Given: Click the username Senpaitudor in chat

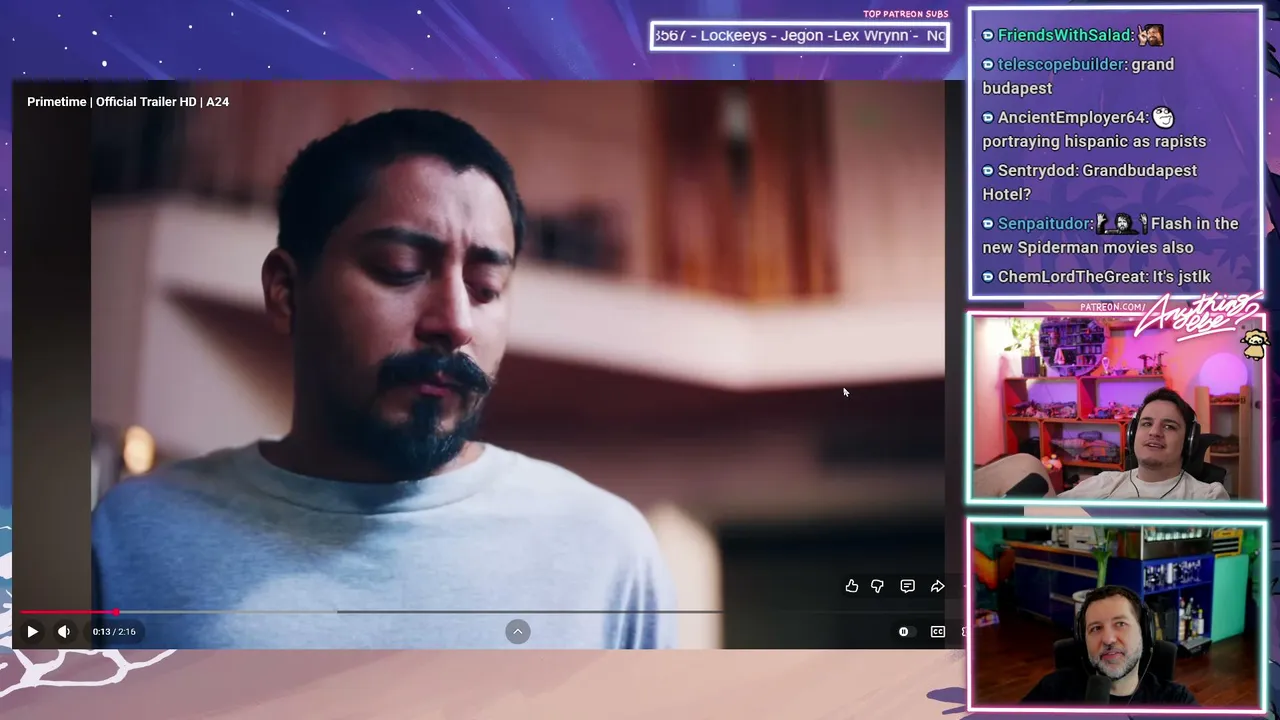Looking at the screenshot, I should coord(1044,223).
